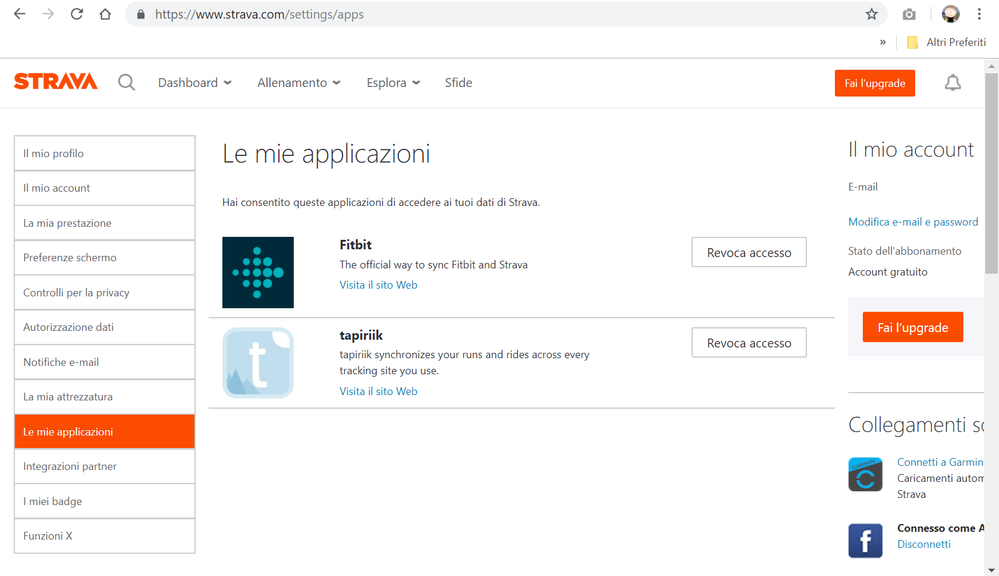The width and height of the screenshot is (999, 576).
Task: Click the Il mio account heading
Action: pos(910,150)
